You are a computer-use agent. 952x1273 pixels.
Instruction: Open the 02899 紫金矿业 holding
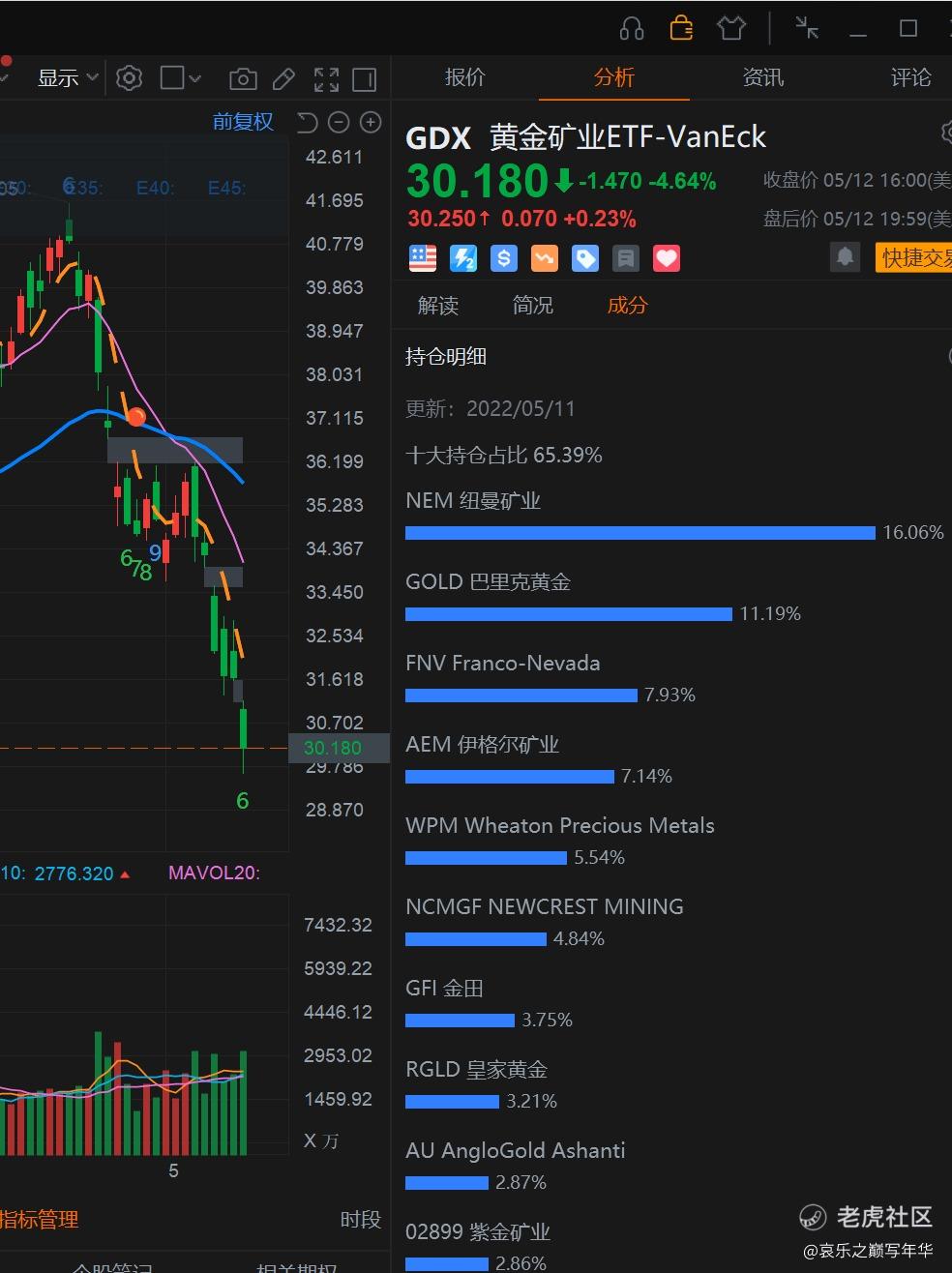point(478,1232)
